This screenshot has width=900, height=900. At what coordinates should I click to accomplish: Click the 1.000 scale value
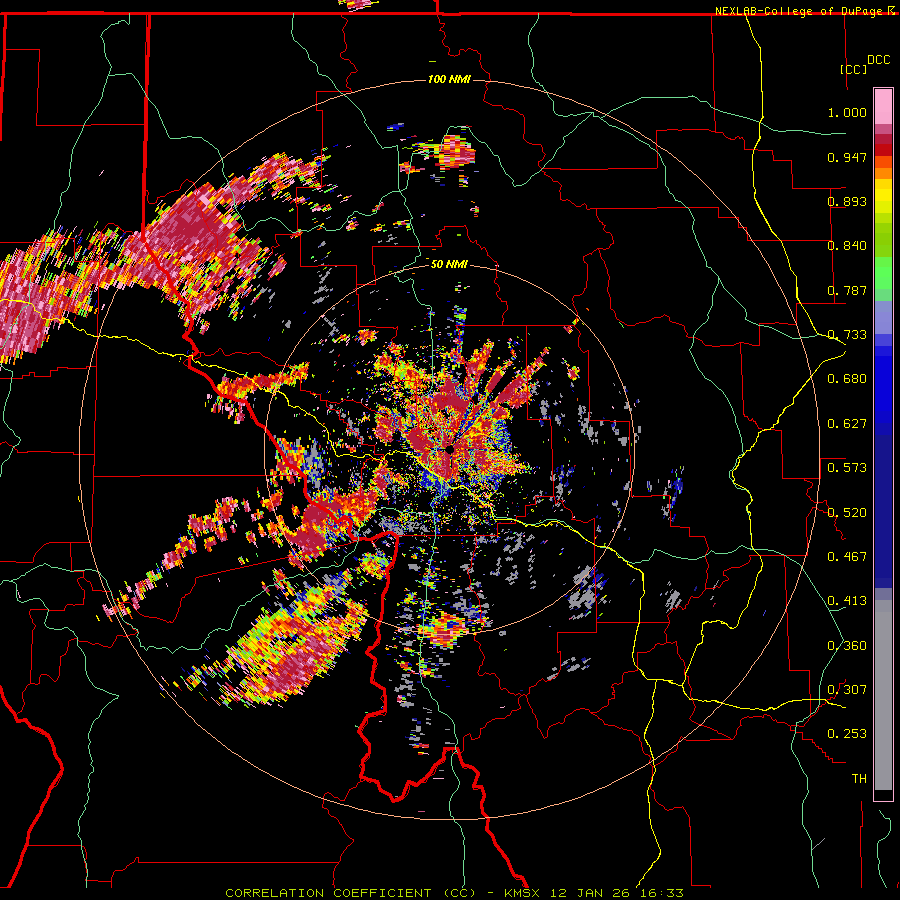pos(847,112)
